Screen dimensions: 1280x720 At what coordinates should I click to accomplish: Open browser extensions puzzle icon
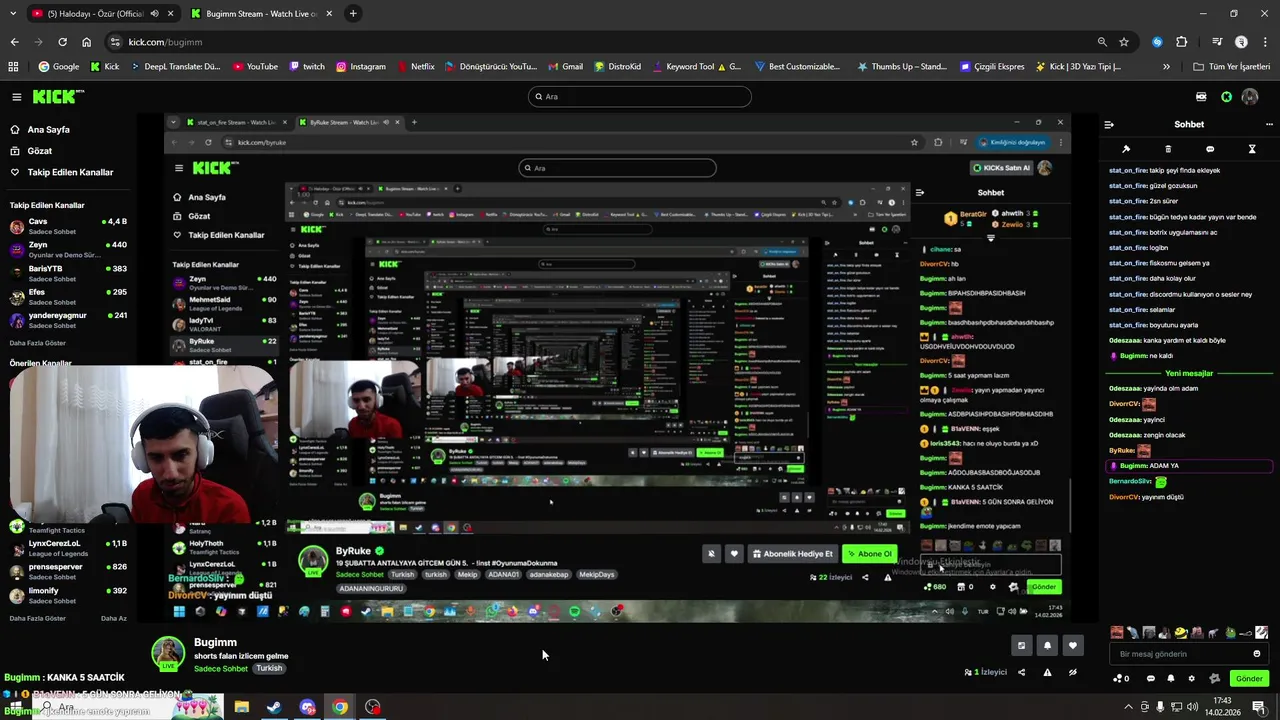[1181, 42]
